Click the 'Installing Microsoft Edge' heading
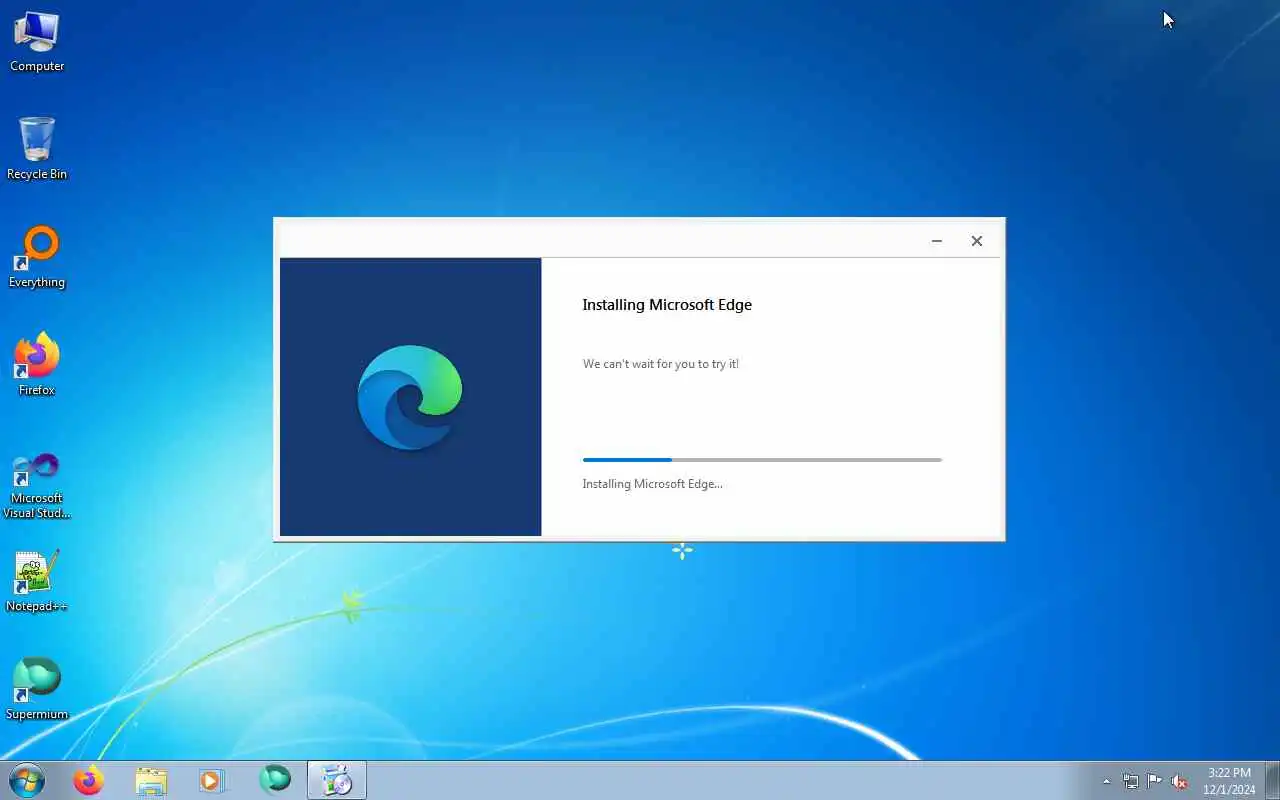The image size is (1280, 800). (667, 305)
